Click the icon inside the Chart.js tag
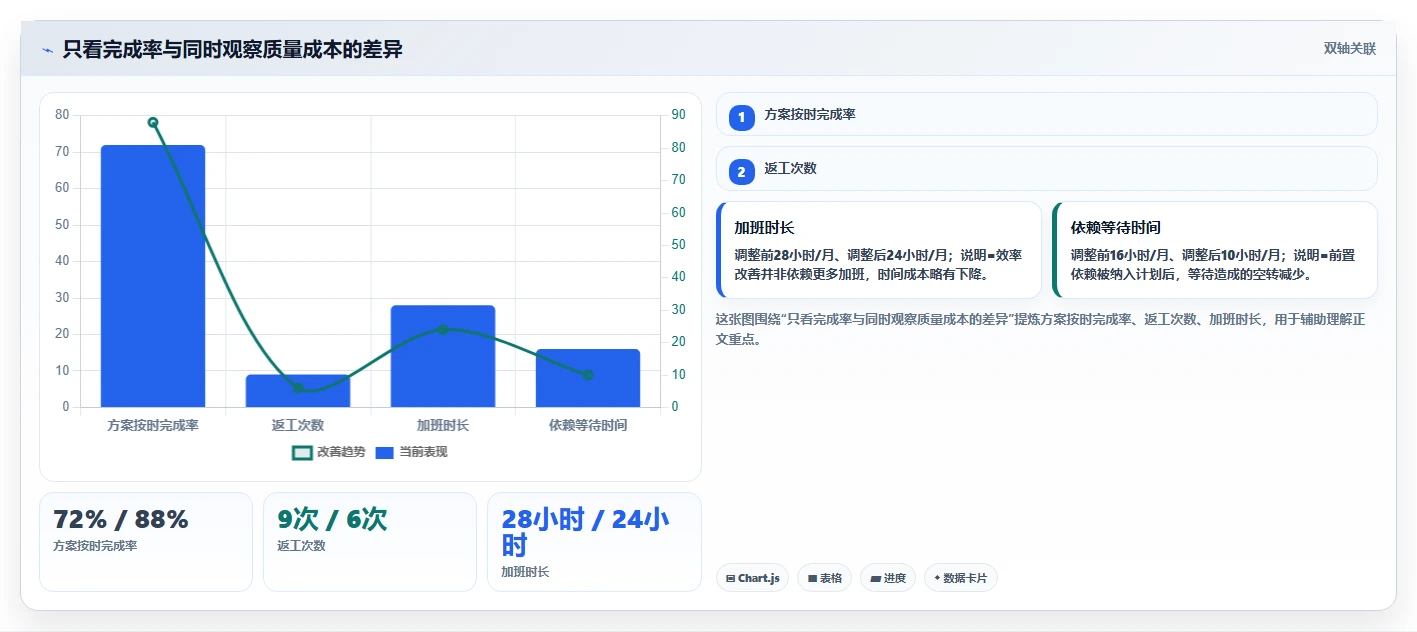The width and height of the screenshot is (1417, 632). 731,578
